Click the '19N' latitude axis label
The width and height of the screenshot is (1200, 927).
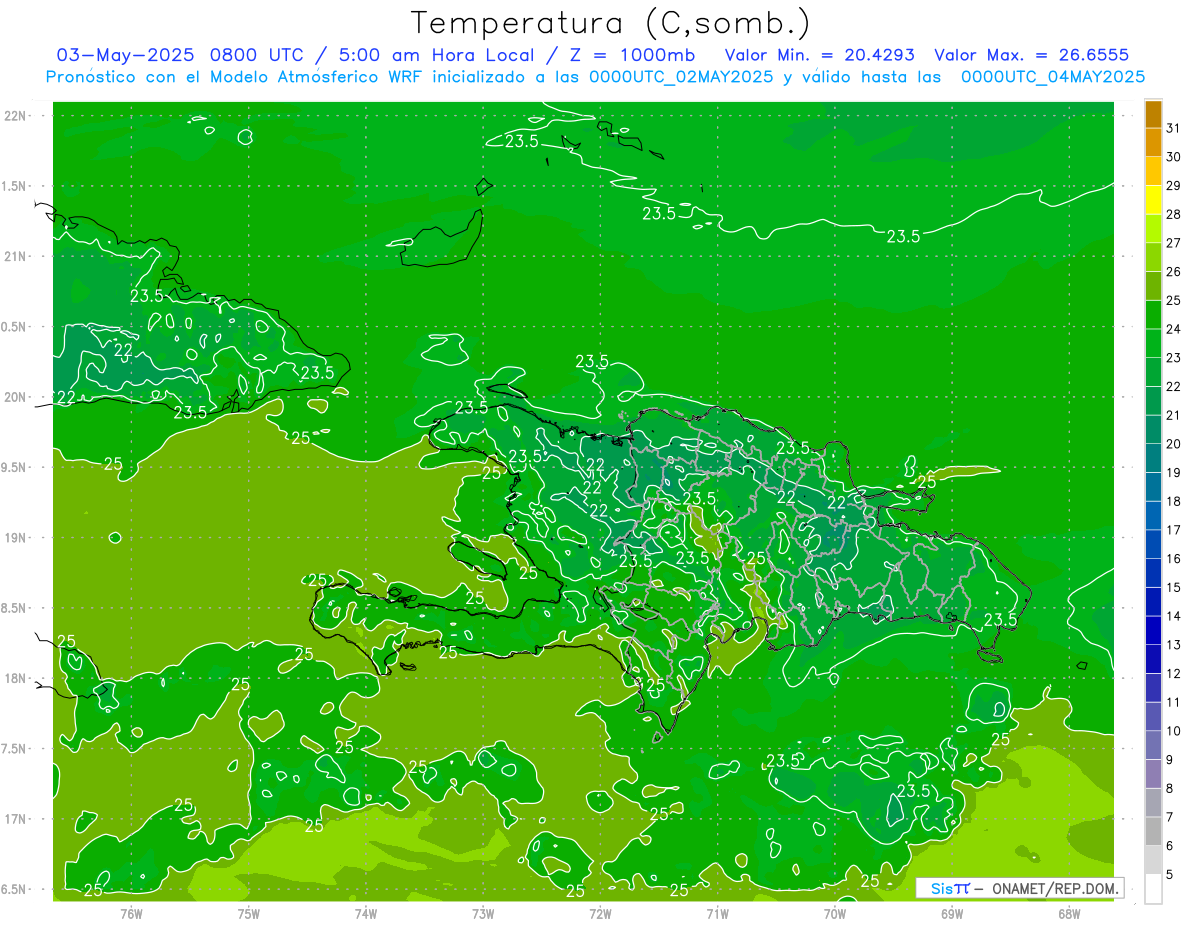click(x=15, y=537)
